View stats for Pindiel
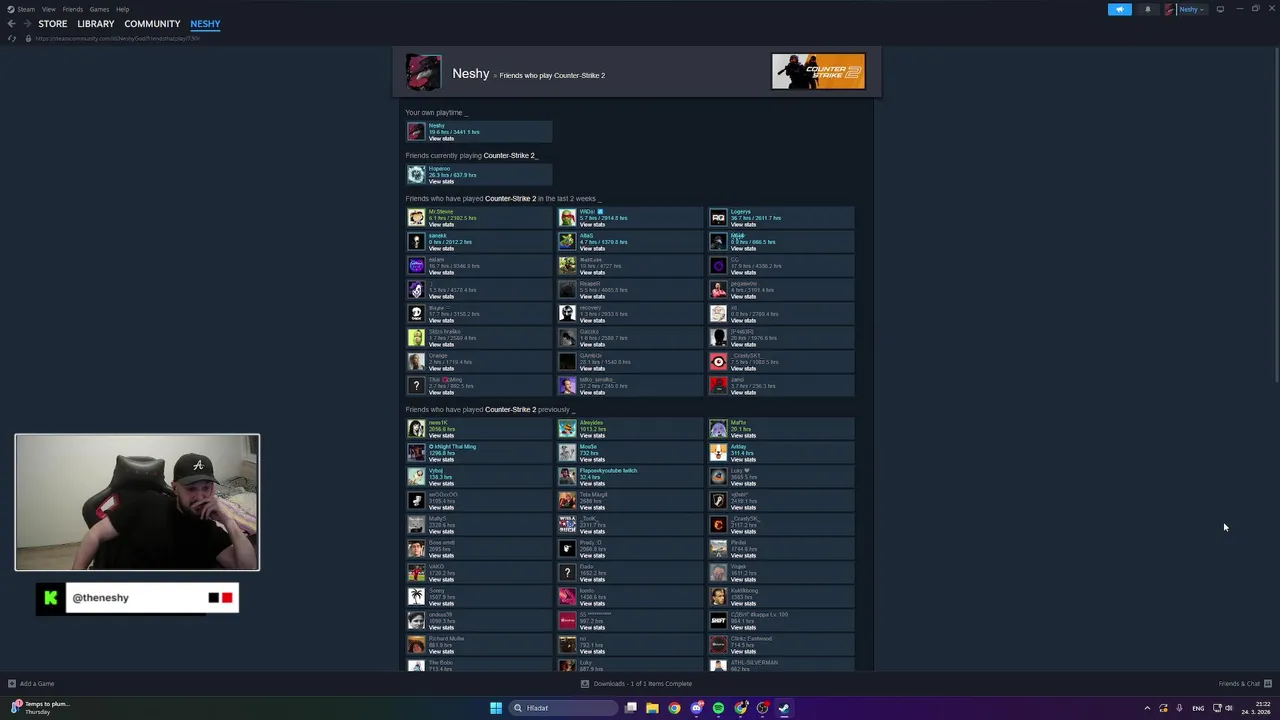 click(x=743, y=555)
